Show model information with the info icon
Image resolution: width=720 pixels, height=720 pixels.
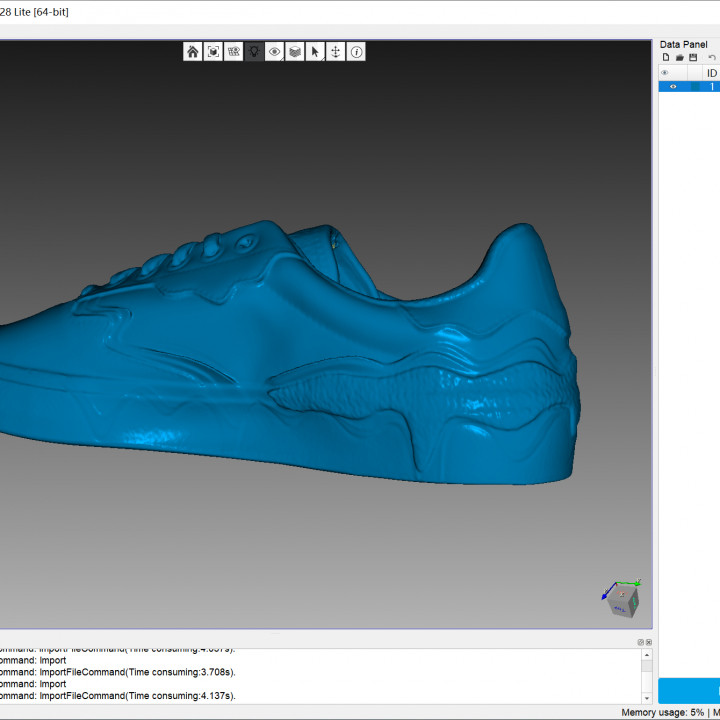(x=356, y=51)
